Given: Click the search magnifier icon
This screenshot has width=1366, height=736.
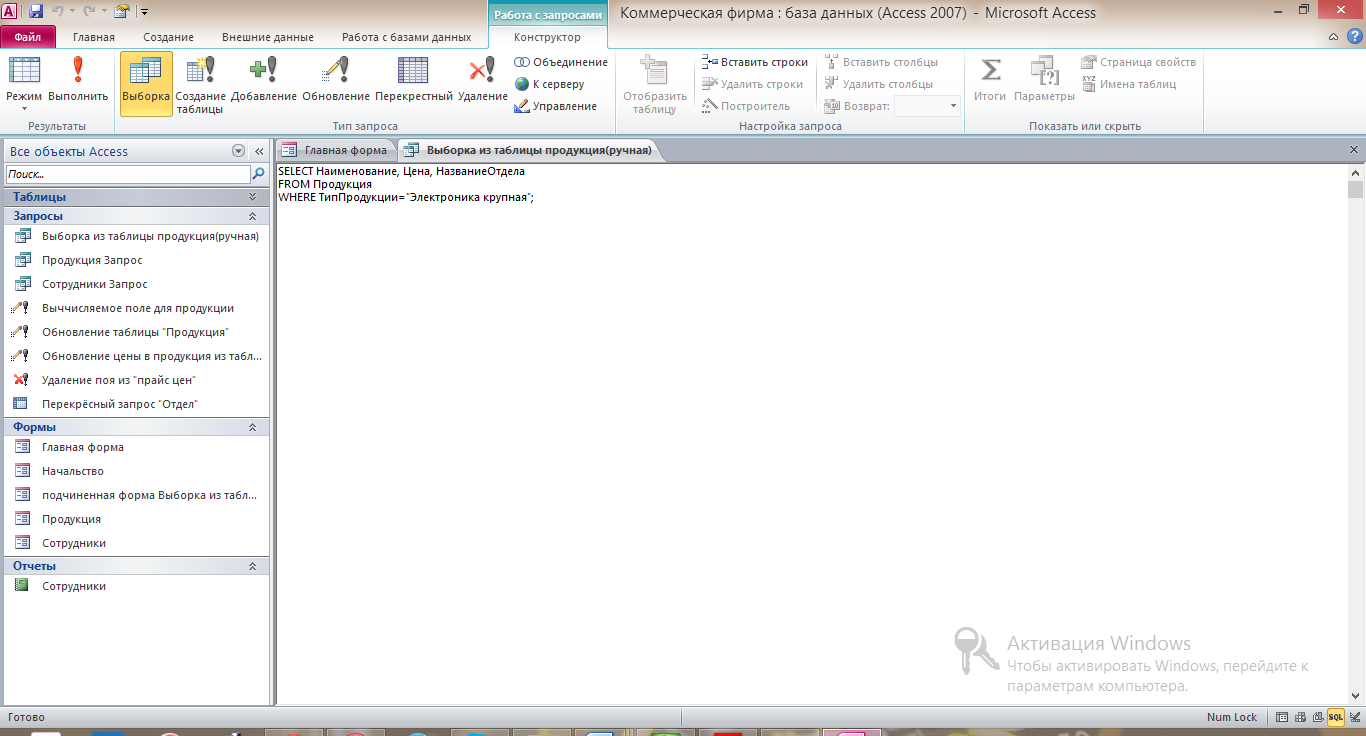Looking at the screenshot, I should click(x=259, y=174).
